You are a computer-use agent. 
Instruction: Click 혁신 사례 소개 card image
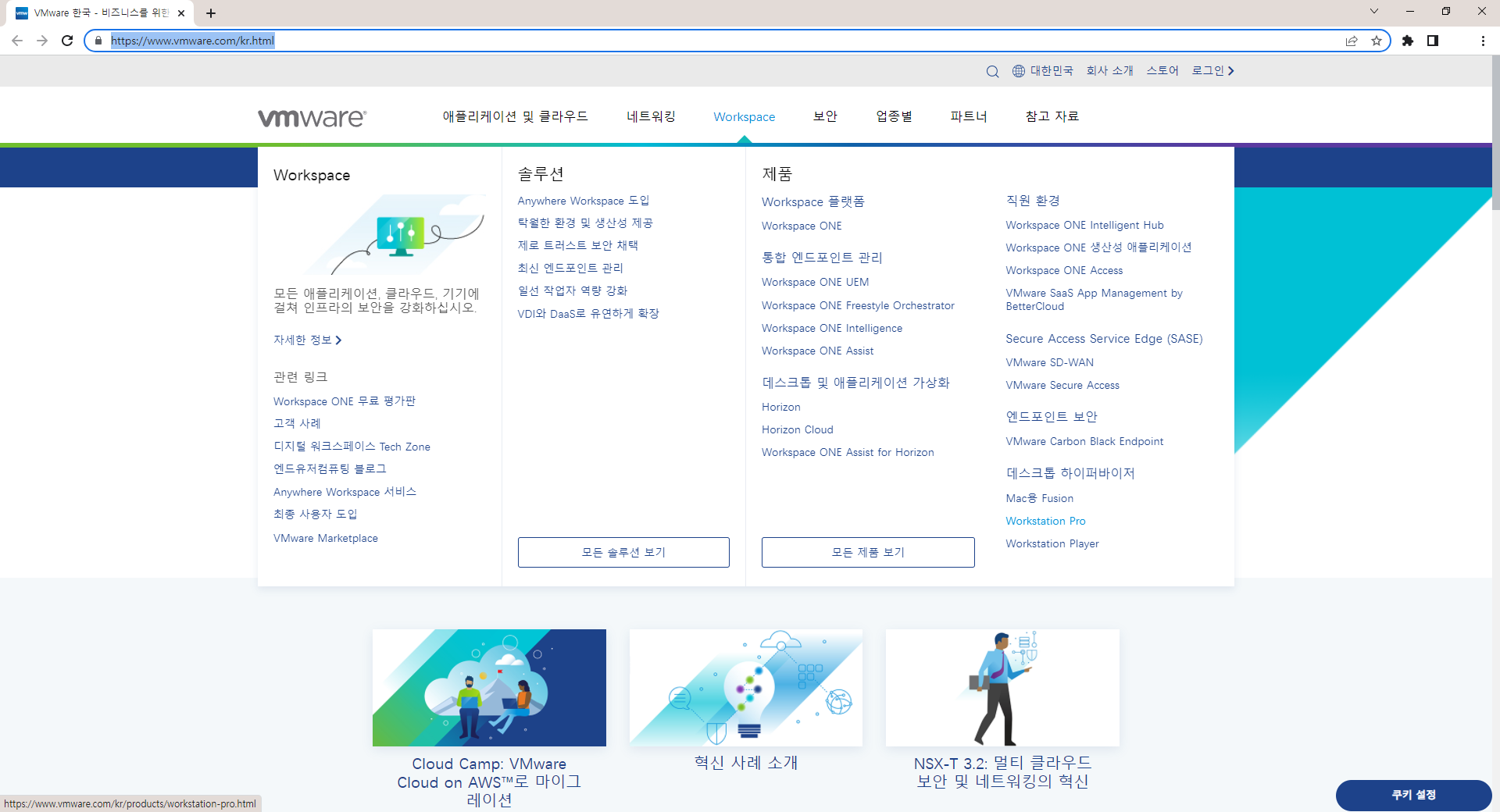tap(746, 688)
